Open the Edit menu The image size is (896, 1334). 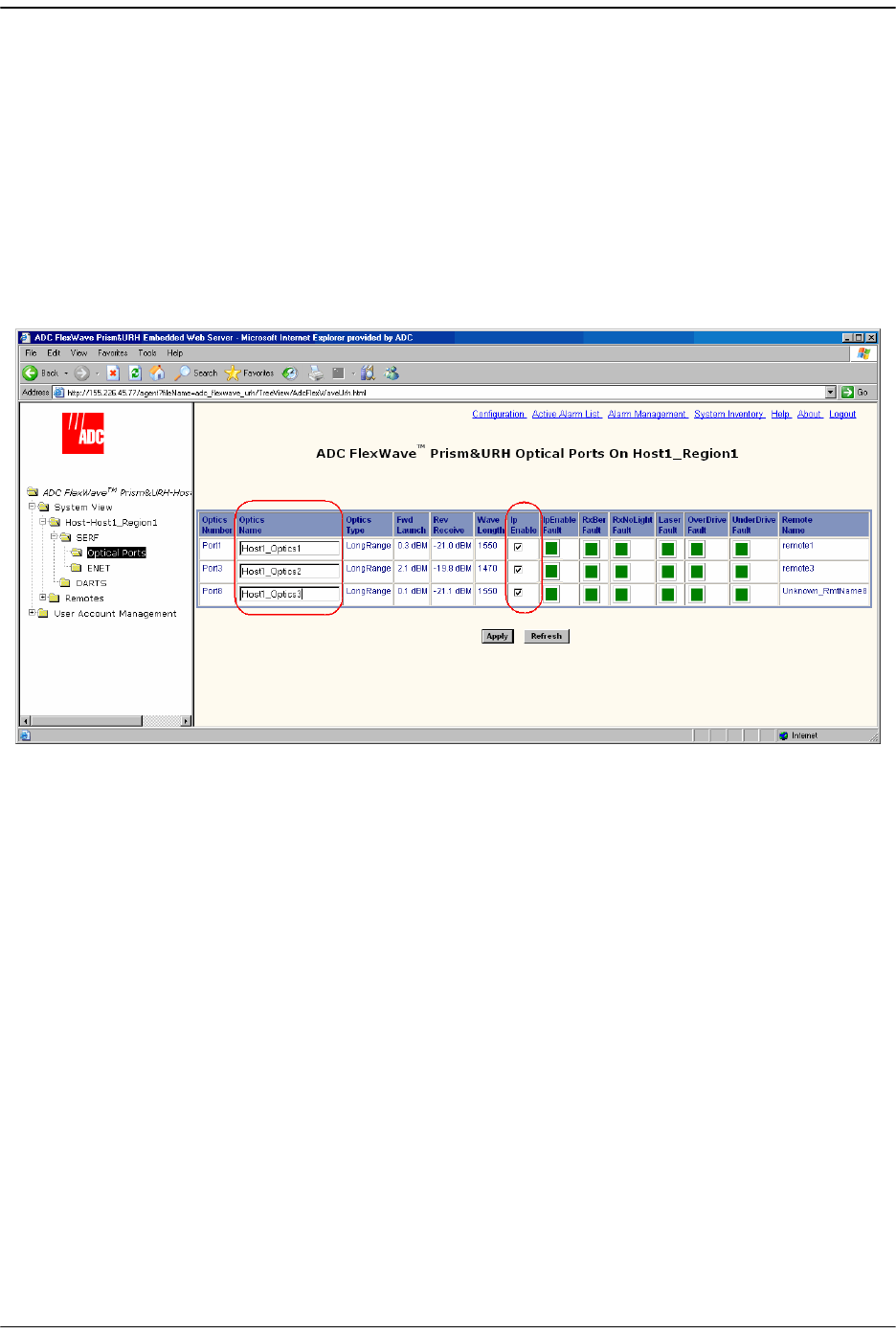pyautogui.click(x=54, y=353)
